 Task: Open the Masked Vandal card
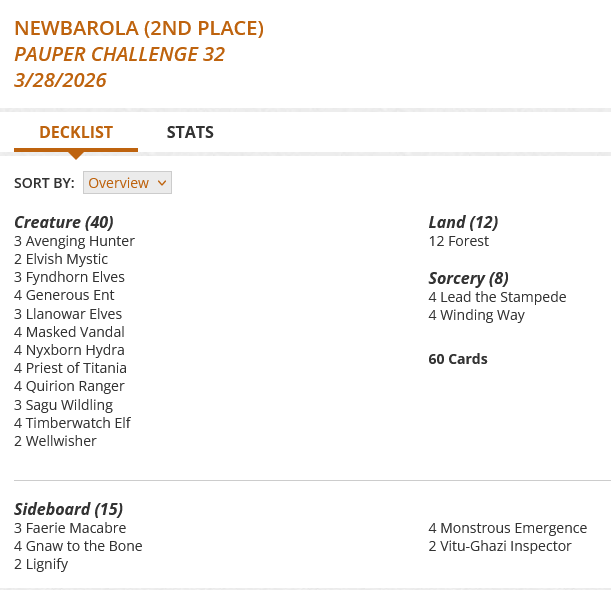click(x=75, y=332)
